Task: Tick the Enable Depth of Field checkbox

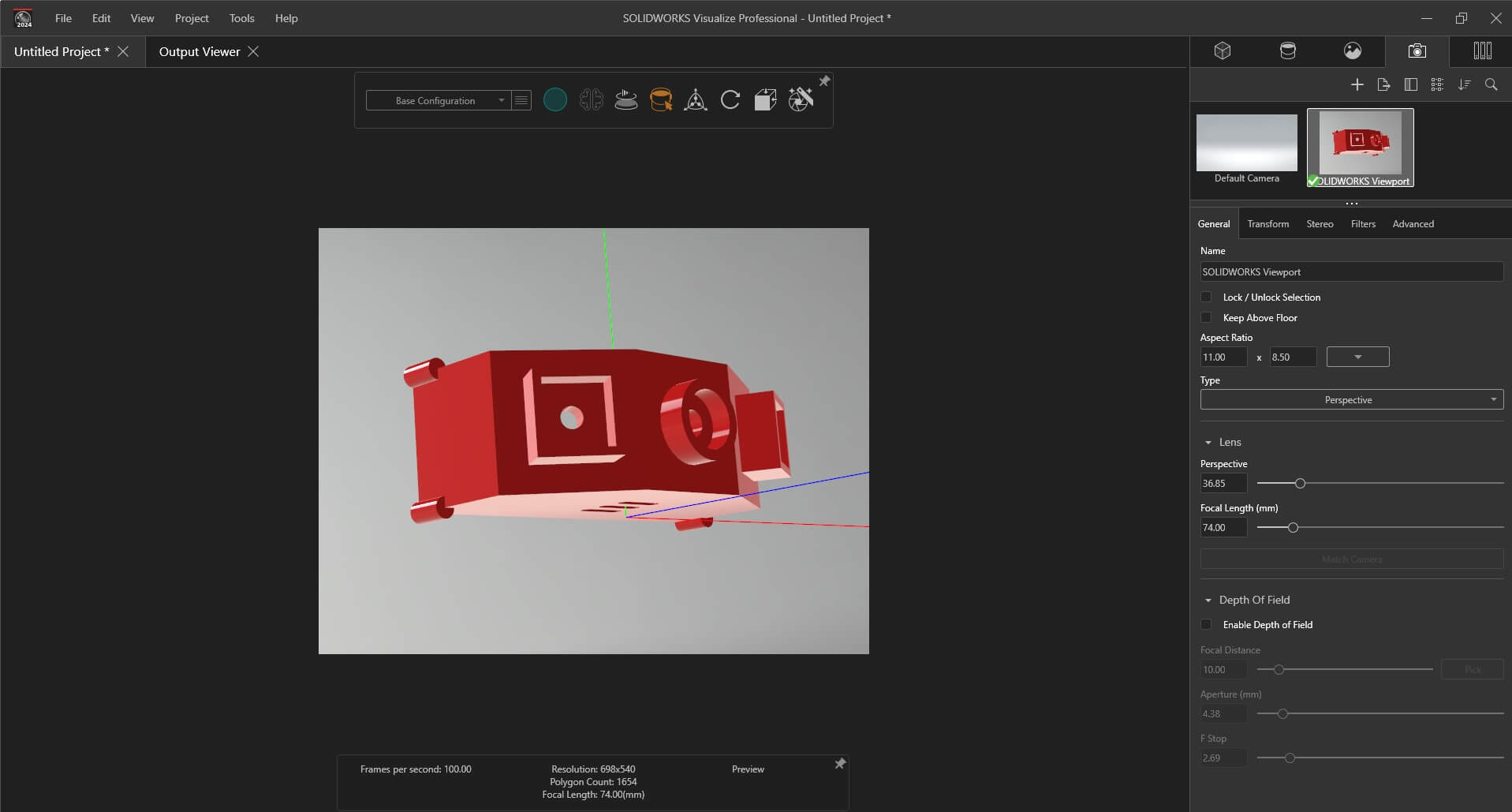Action: 1206,625
